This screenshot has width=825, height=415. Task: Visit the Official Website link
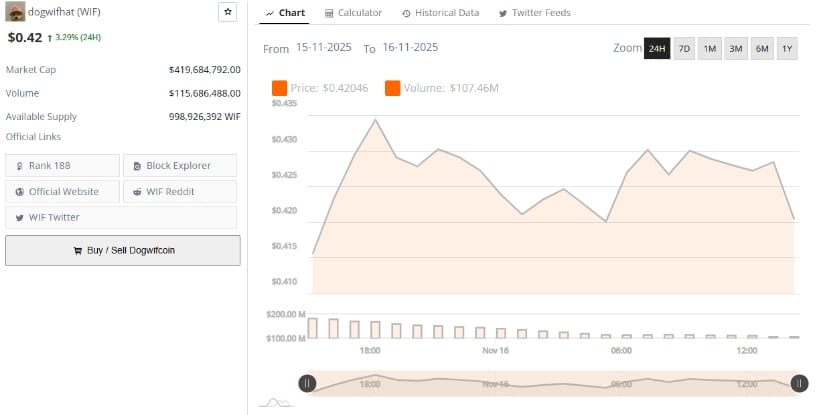(62, 191)
